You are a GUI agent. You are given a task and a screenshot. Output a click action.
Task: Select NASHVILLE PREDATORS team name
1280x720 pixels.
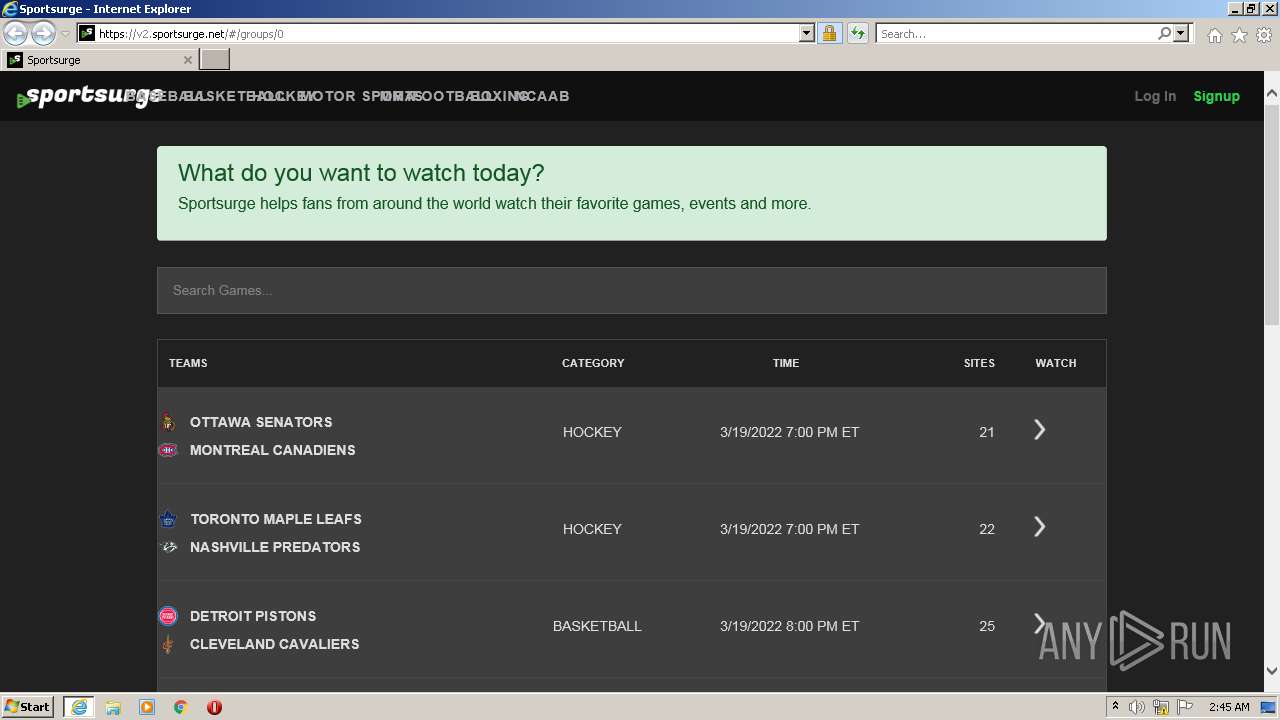(275, 547)
